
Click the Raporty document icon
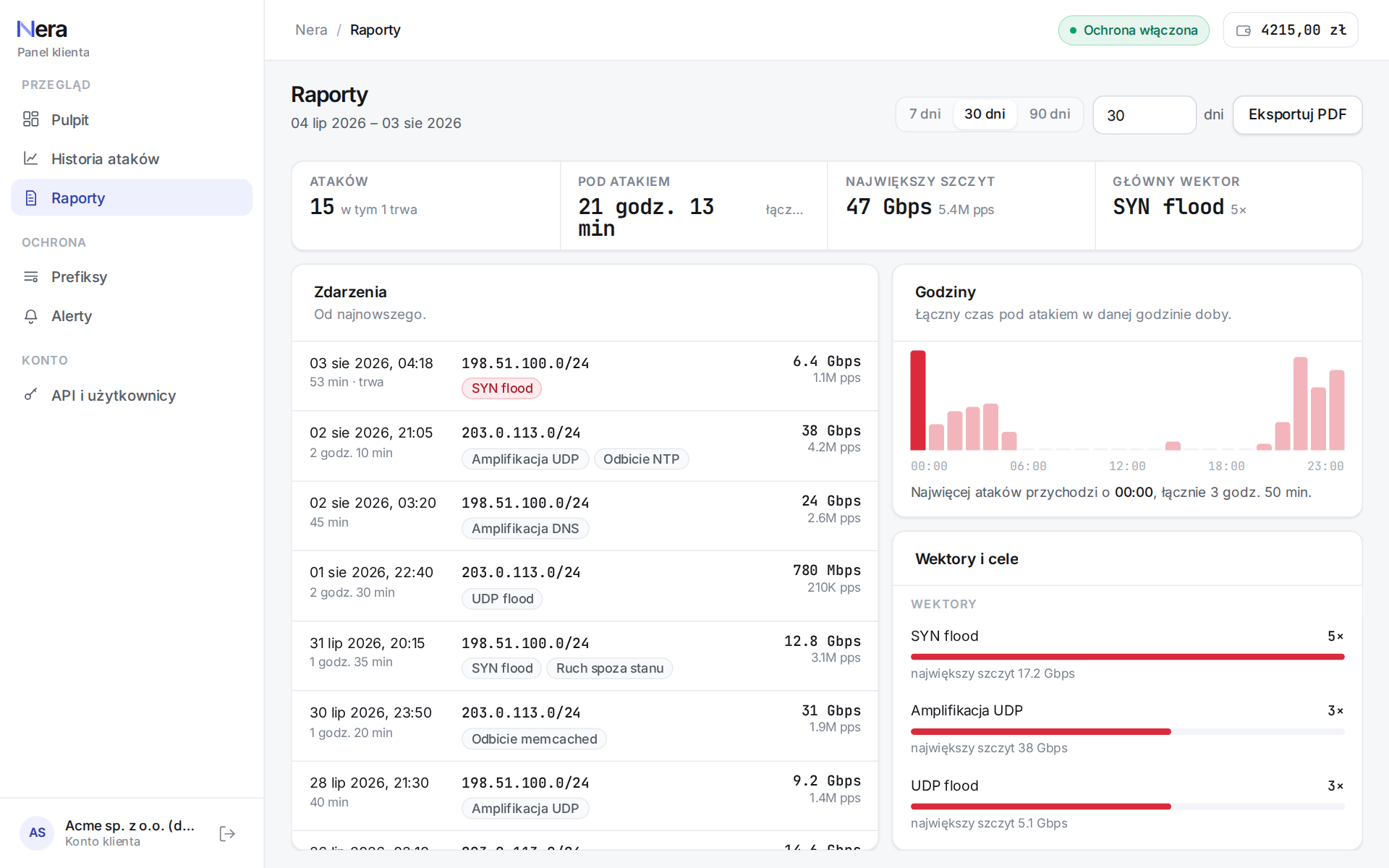(30, 197)
